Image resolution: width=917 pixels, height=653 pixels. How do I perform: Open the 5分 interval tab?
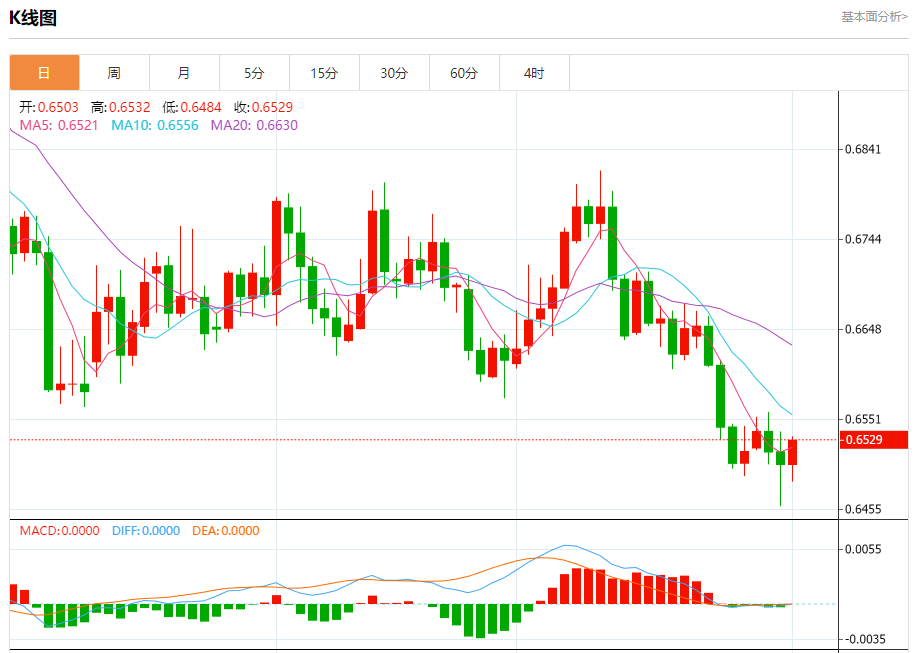click(x=254, y=72)
